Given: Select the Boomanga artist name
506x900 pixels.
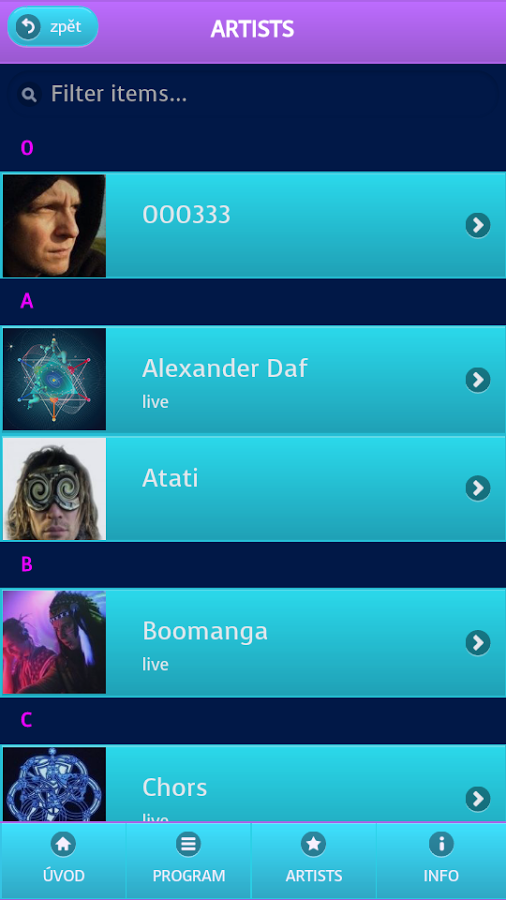Looking at the screenshot, I should [x=205, y=631].
